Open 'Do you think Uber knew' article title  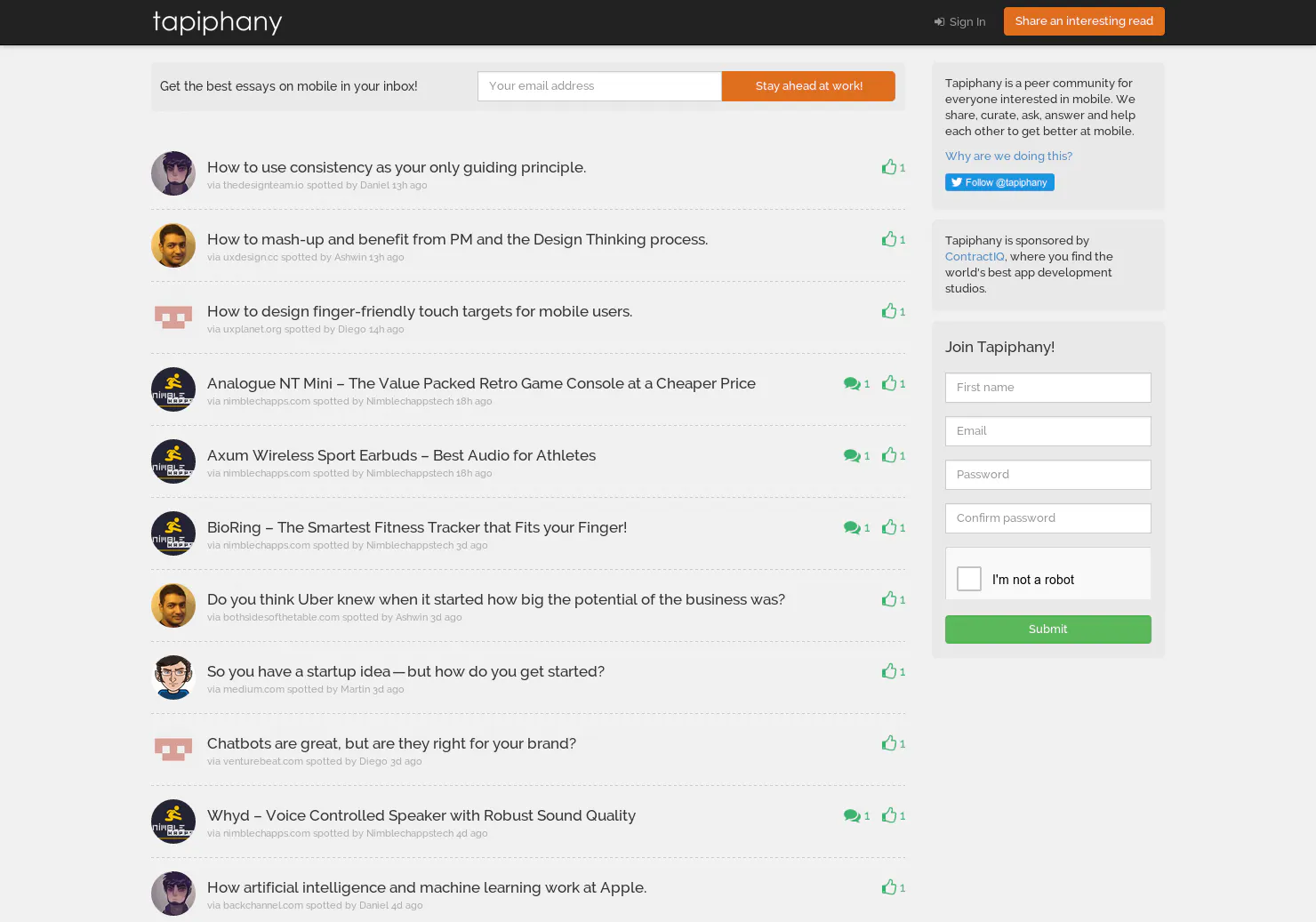point(496,599)
